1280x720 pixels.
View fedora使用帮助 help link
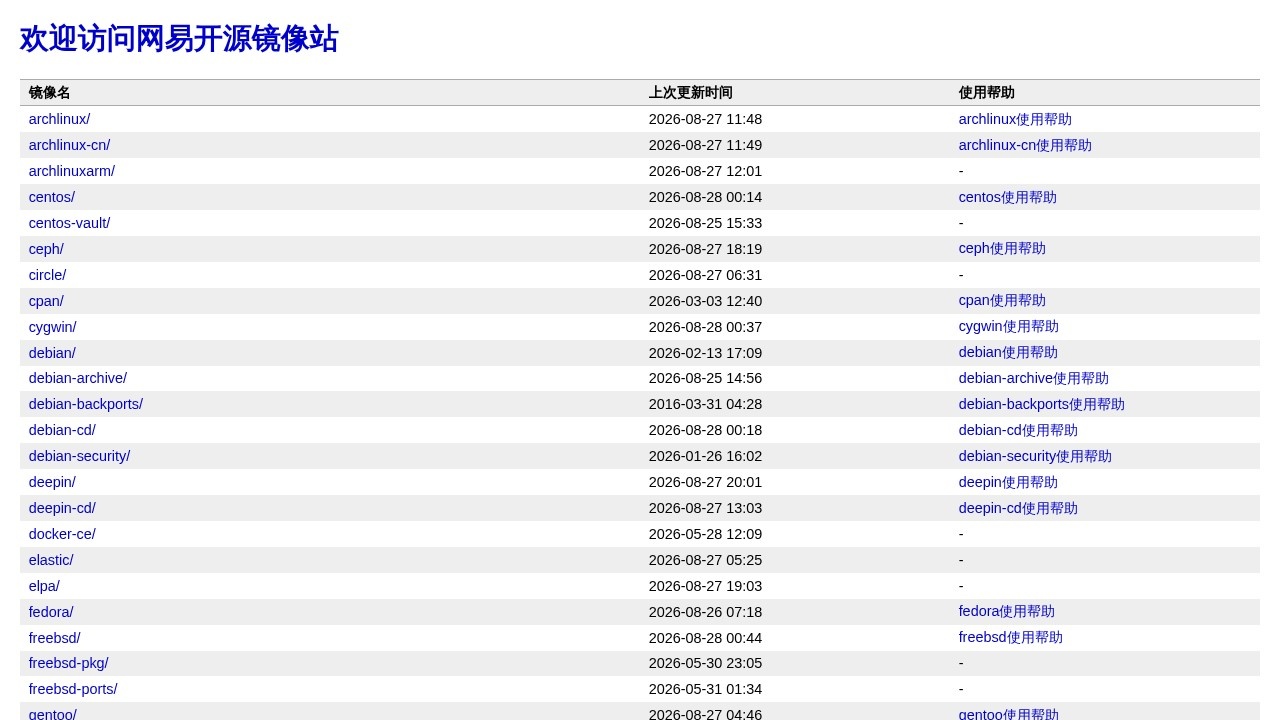[x=1007, y=612]
